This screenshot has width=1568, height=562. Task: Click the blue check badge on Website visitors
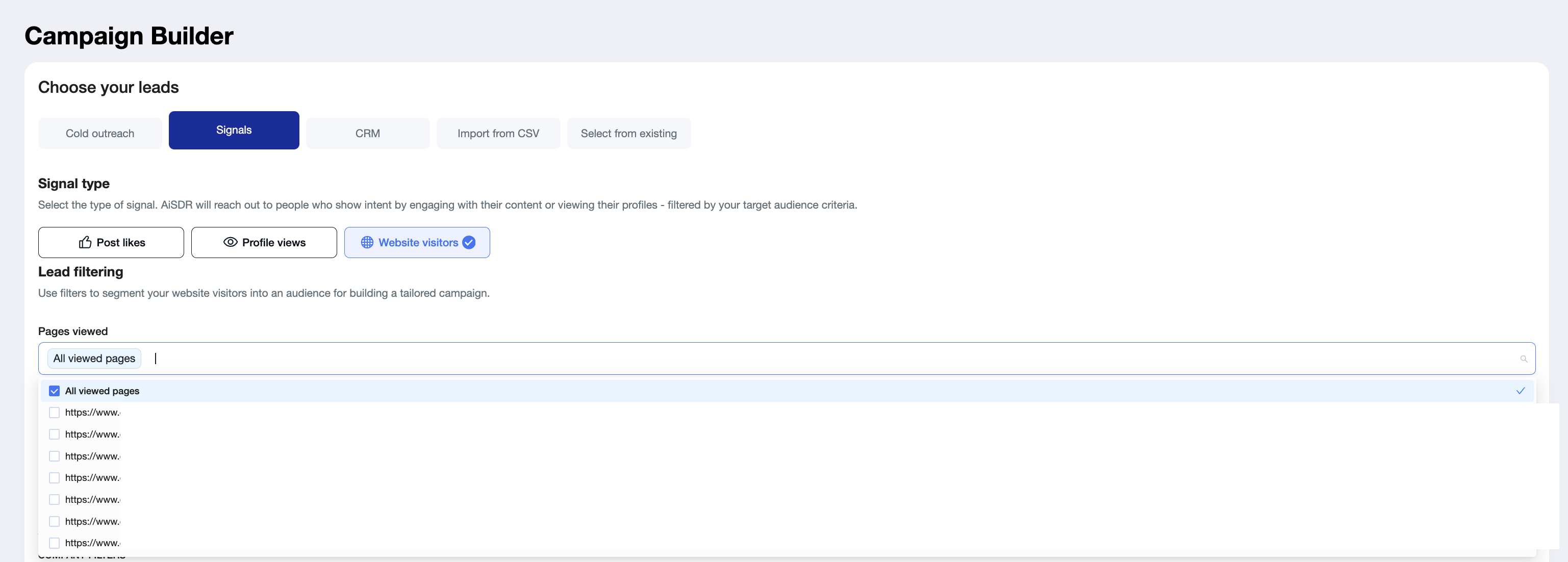(x=469, y=242)
